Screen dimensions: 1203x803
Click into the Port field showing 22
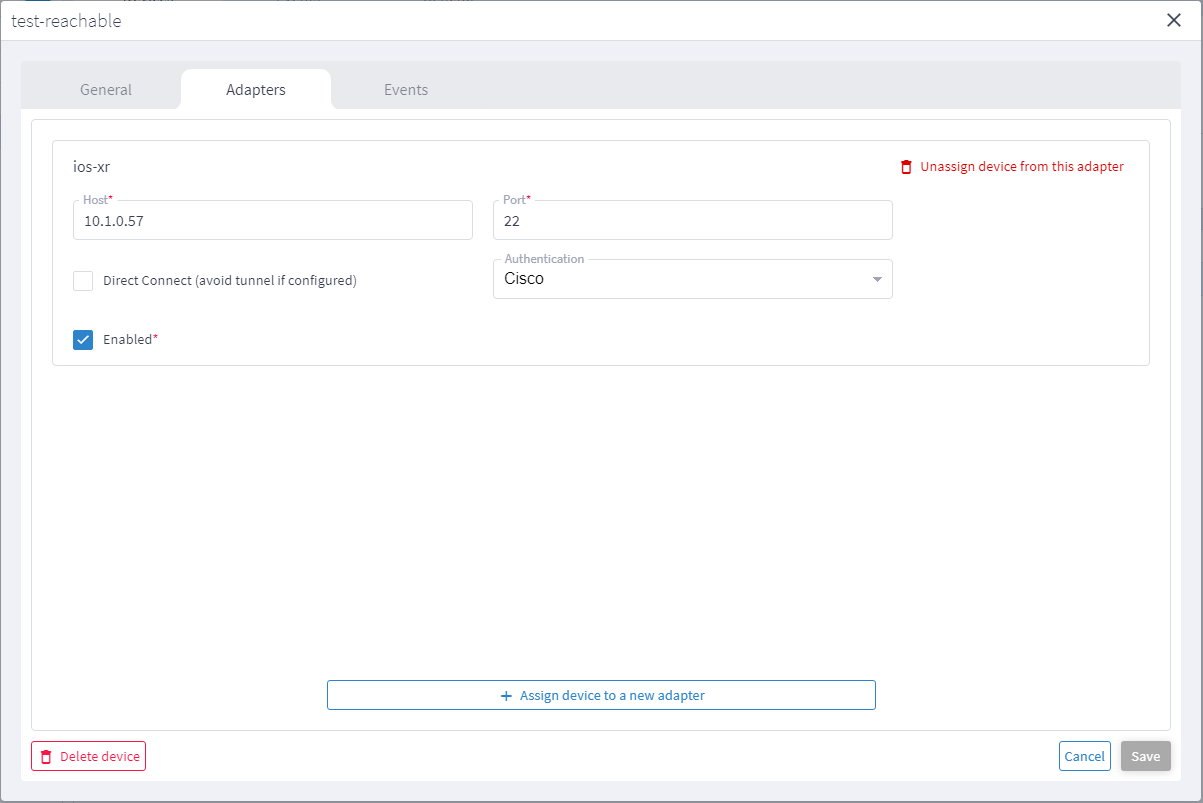(x=692, y=221)
